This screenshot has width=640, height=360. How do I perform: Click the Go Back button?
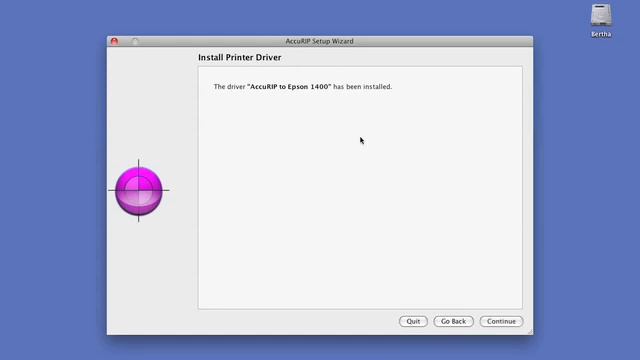[x=453, y=321]
